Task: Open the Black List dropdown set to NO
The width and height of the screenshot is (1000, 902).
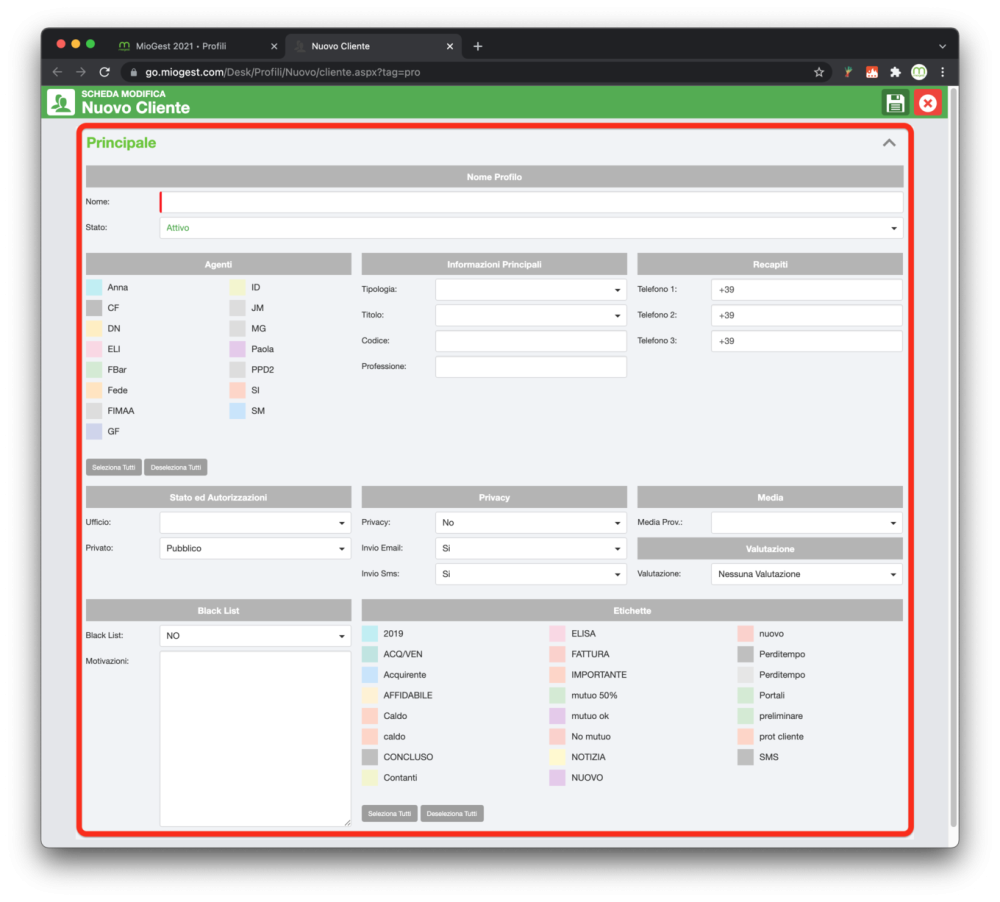Action: tap(255, 635)
